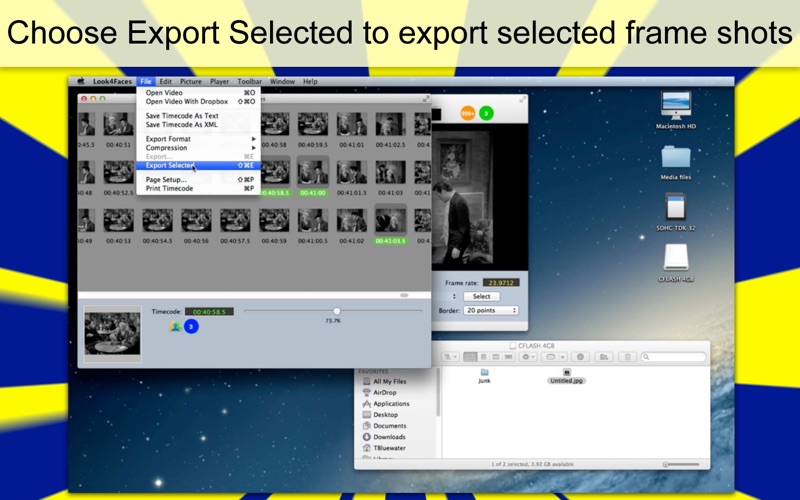The width and height of the screenshot is (800, 500).
Task: Open the Edit menu
Action: (165, 81)
